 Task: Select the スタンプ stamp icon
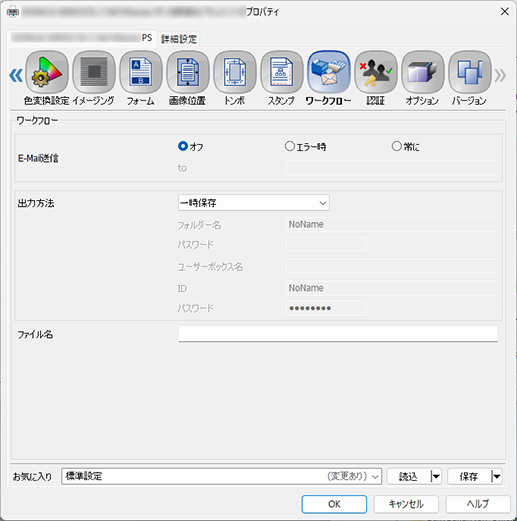click(x=282, y=72)
